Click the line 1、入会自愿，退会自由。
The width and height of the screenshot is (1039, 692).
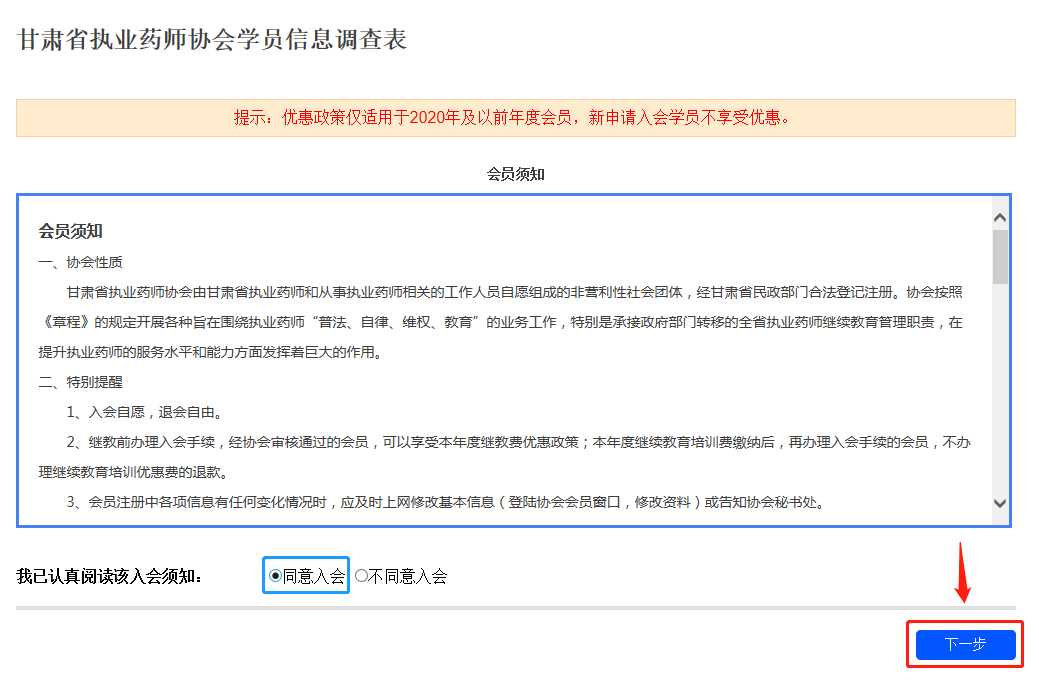point(145,412)
